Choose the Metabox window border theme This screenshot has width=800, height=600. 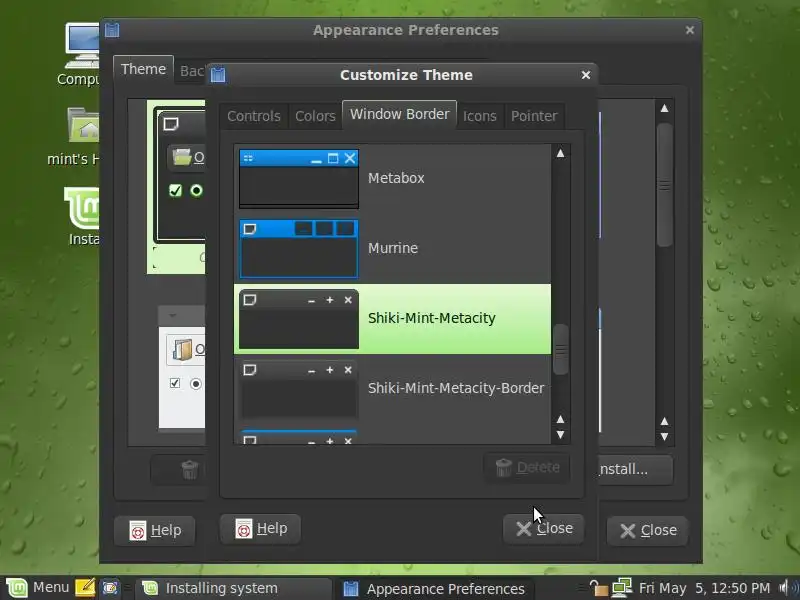(x=392, y=178)
